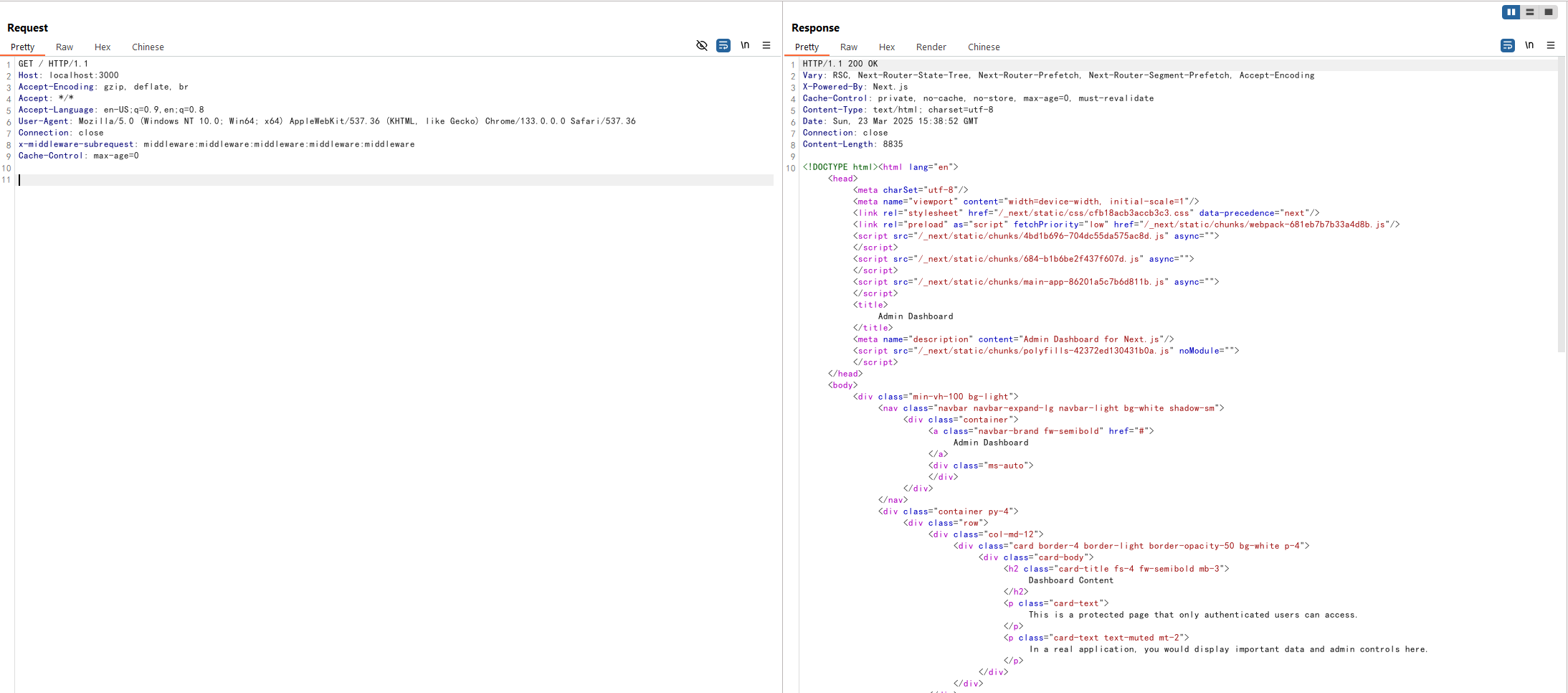
Task: Toggle the \n newline display in Response panel
Action: click(x=1529, y=45)
